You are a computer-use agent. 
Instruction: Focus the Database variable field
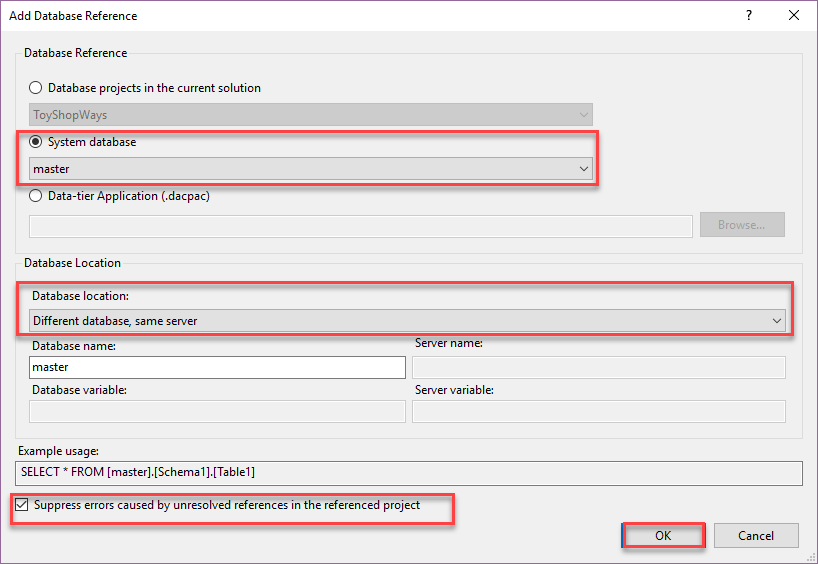coord(217,412)
